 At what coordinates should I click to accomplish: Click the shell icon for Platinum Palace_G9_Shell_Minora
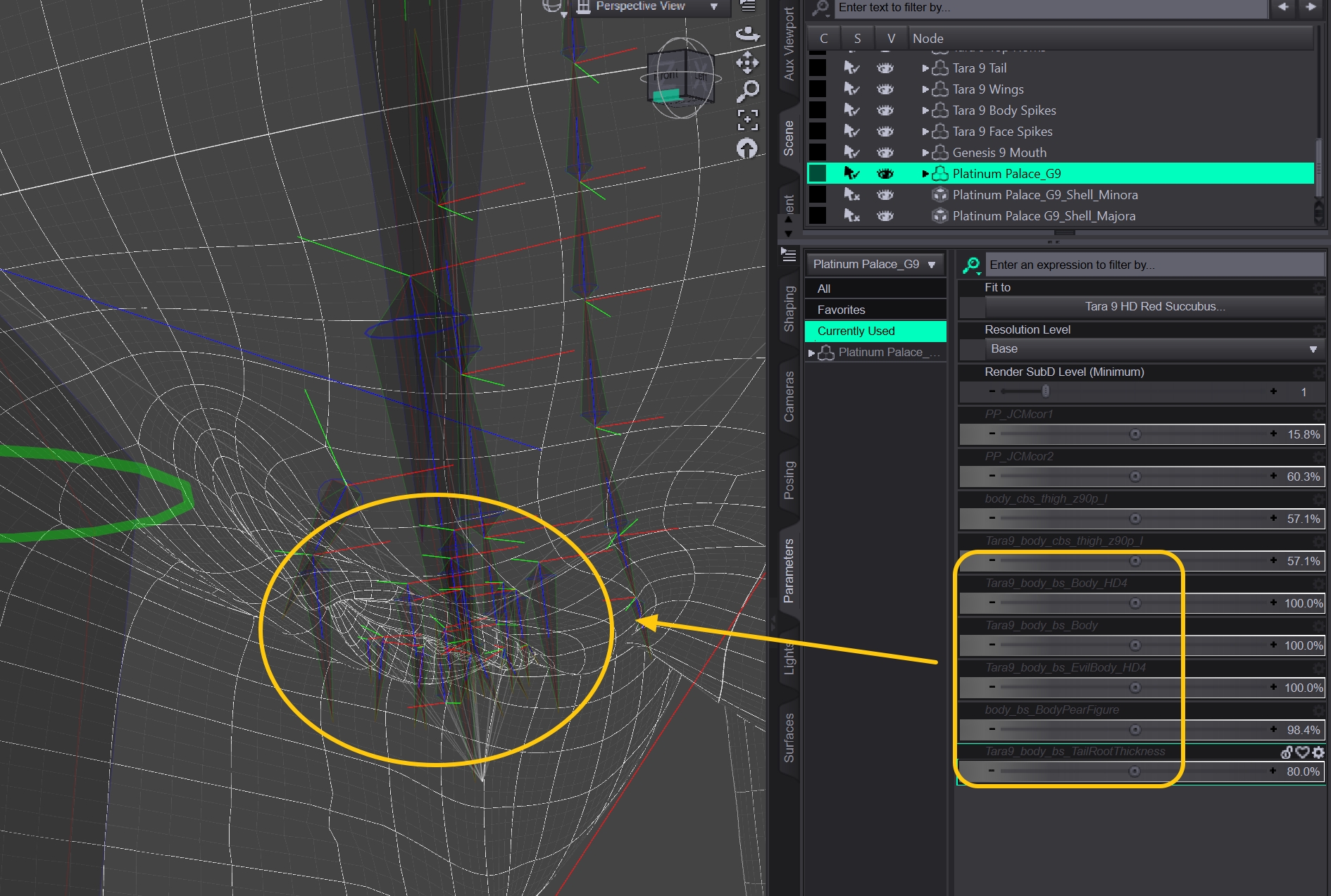[940, 195]
